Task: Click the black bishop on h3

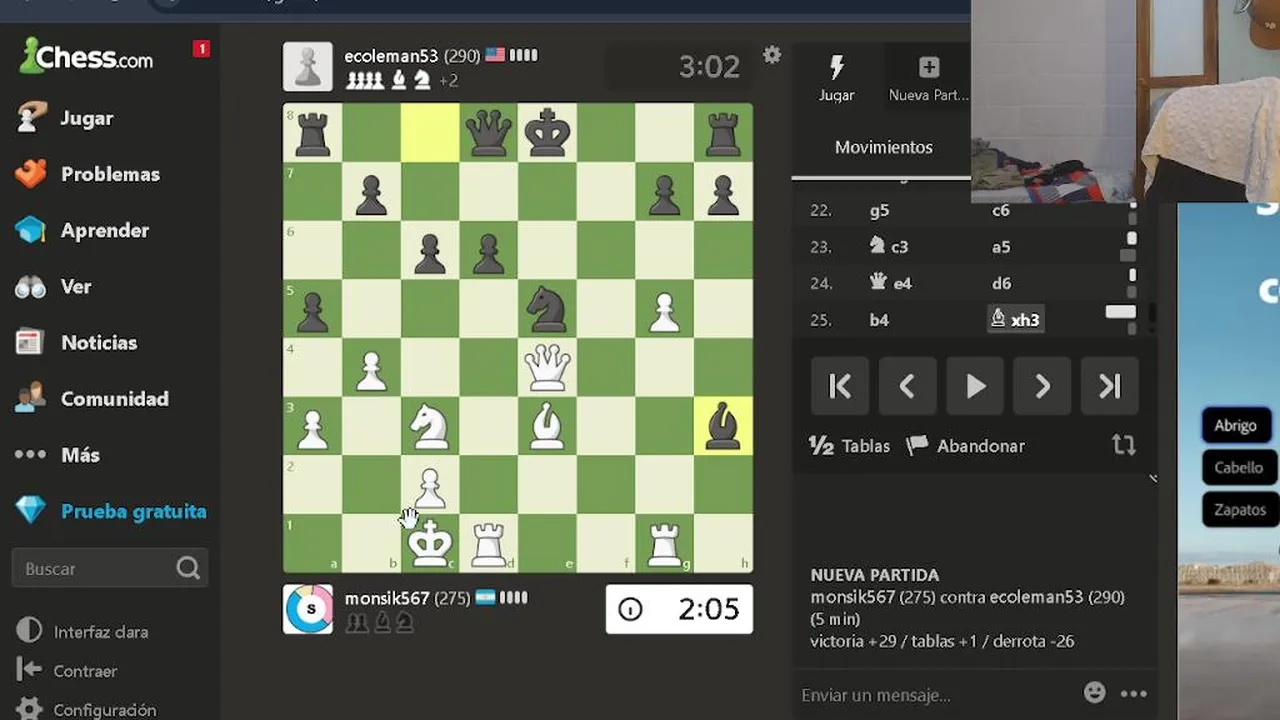Action: pyautogui.click(x=723, y=426)
